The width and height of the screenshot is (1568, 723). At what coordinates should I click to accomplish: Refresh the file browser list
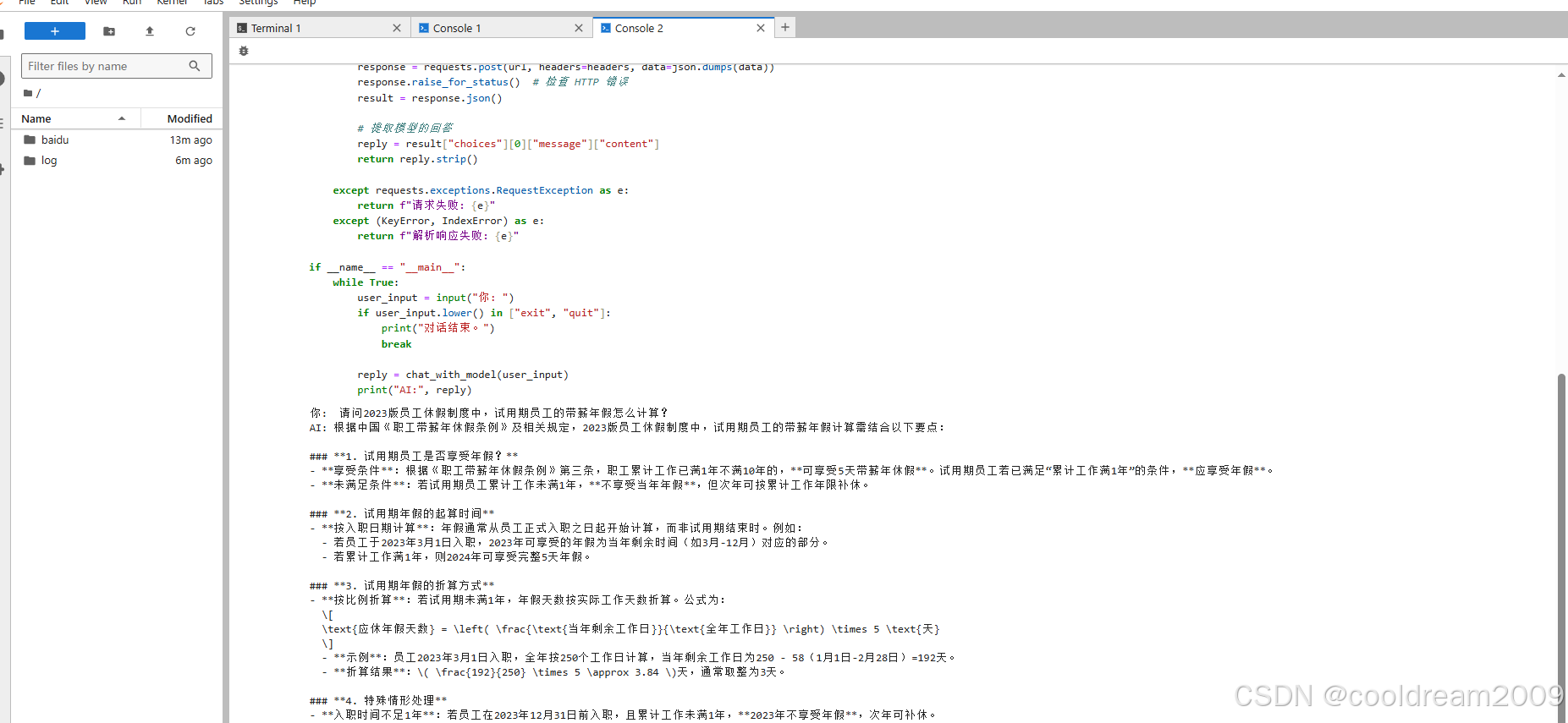point(190,31)
